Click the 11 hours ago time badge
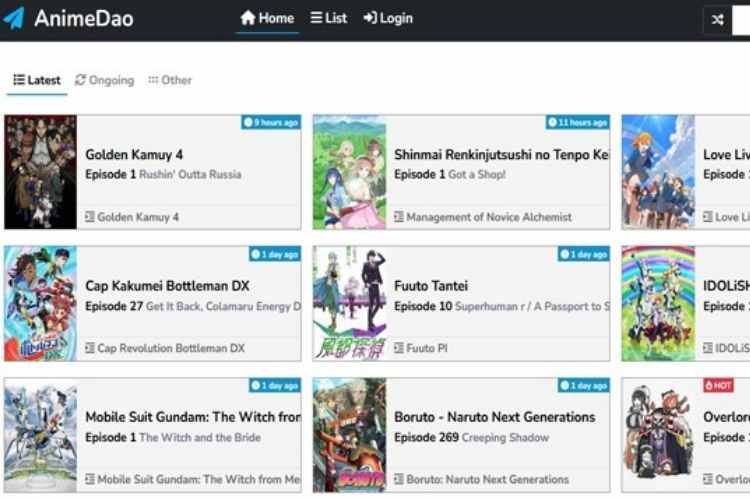This screenshot has width=750, height=500. (x=577, y=122)
